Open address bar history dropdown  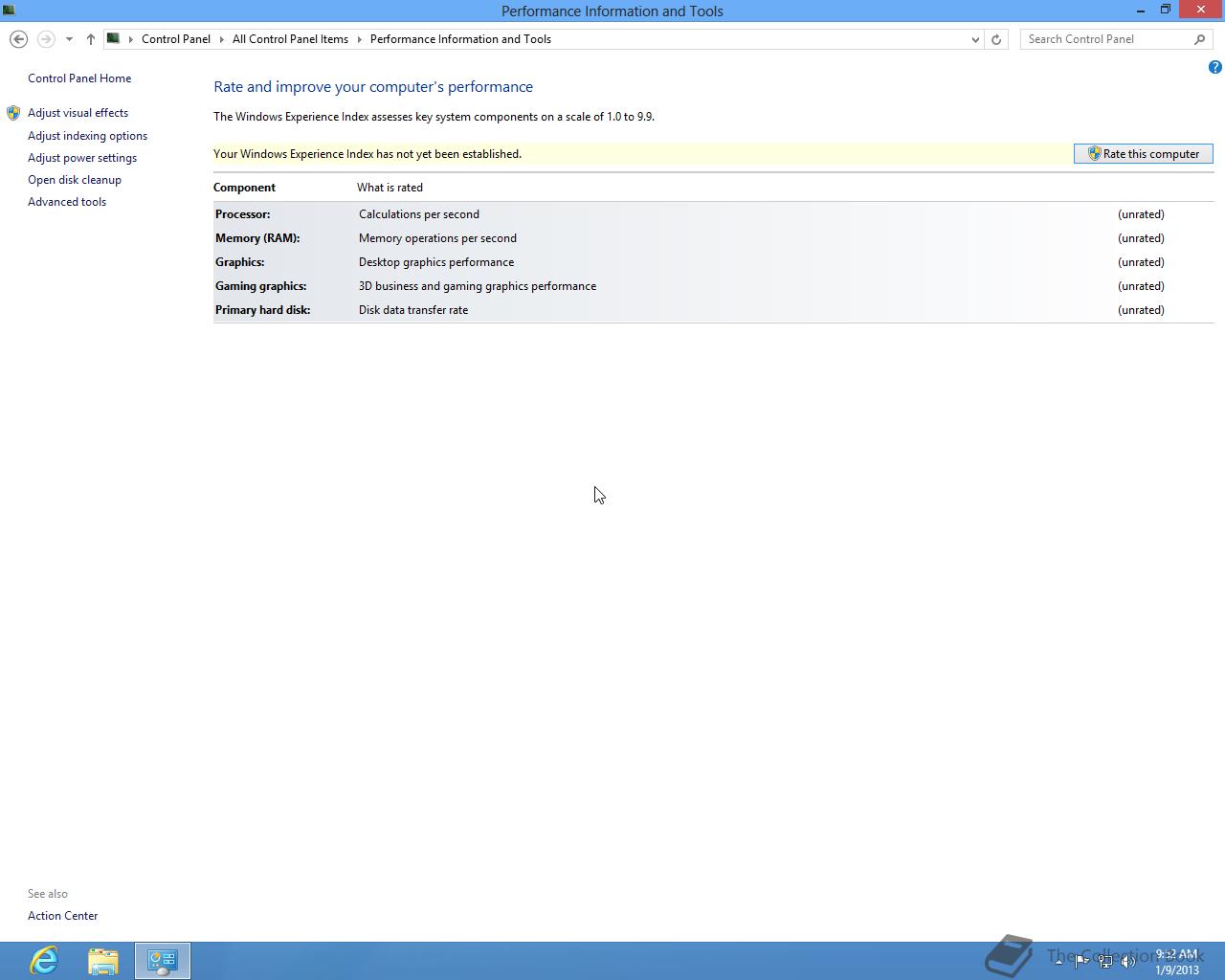(x=975, y=39)
